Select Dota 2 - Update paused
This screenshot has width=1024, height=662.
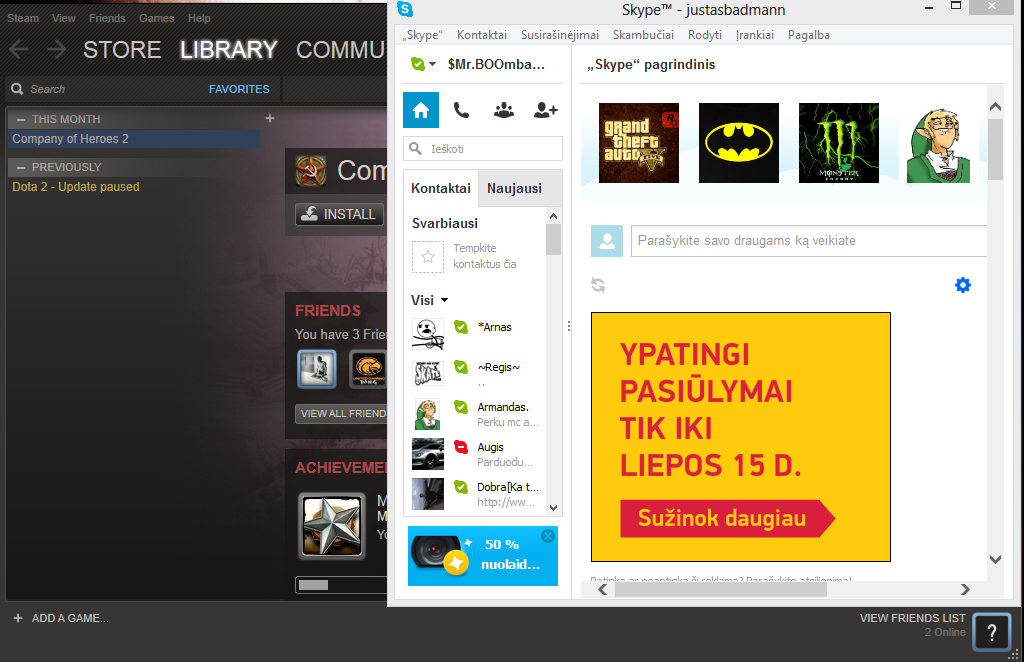click(x=76, y=187)
